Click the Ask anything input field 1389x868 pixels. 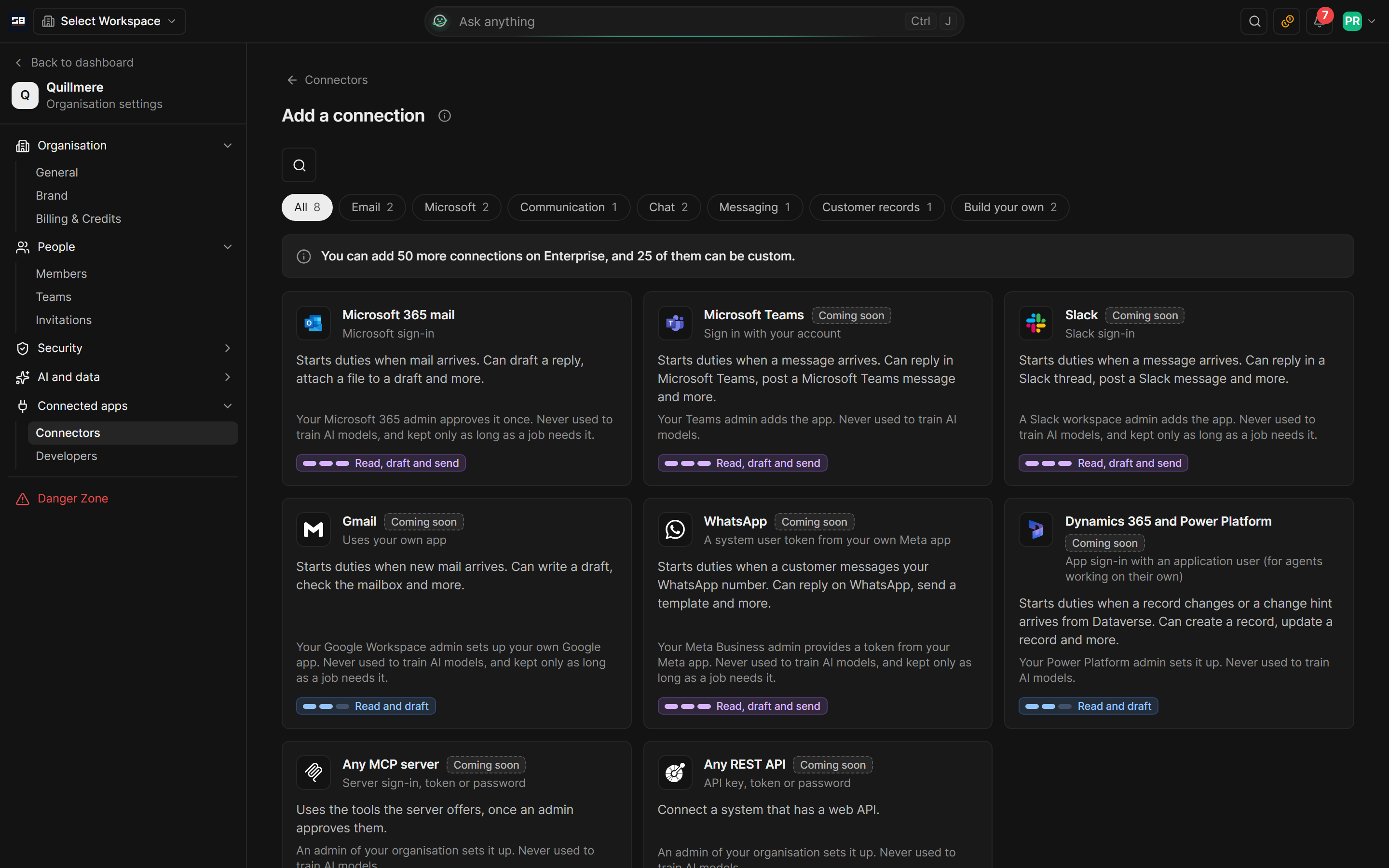694,21
